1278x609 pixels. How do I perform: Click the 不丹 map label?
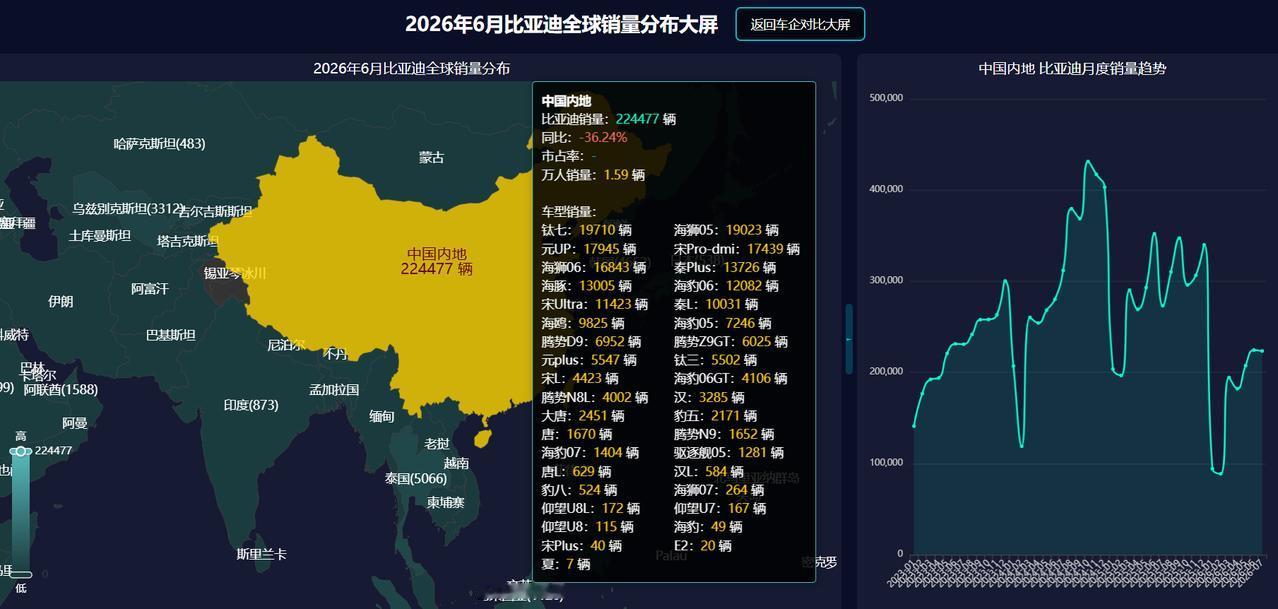click(336, 354)
